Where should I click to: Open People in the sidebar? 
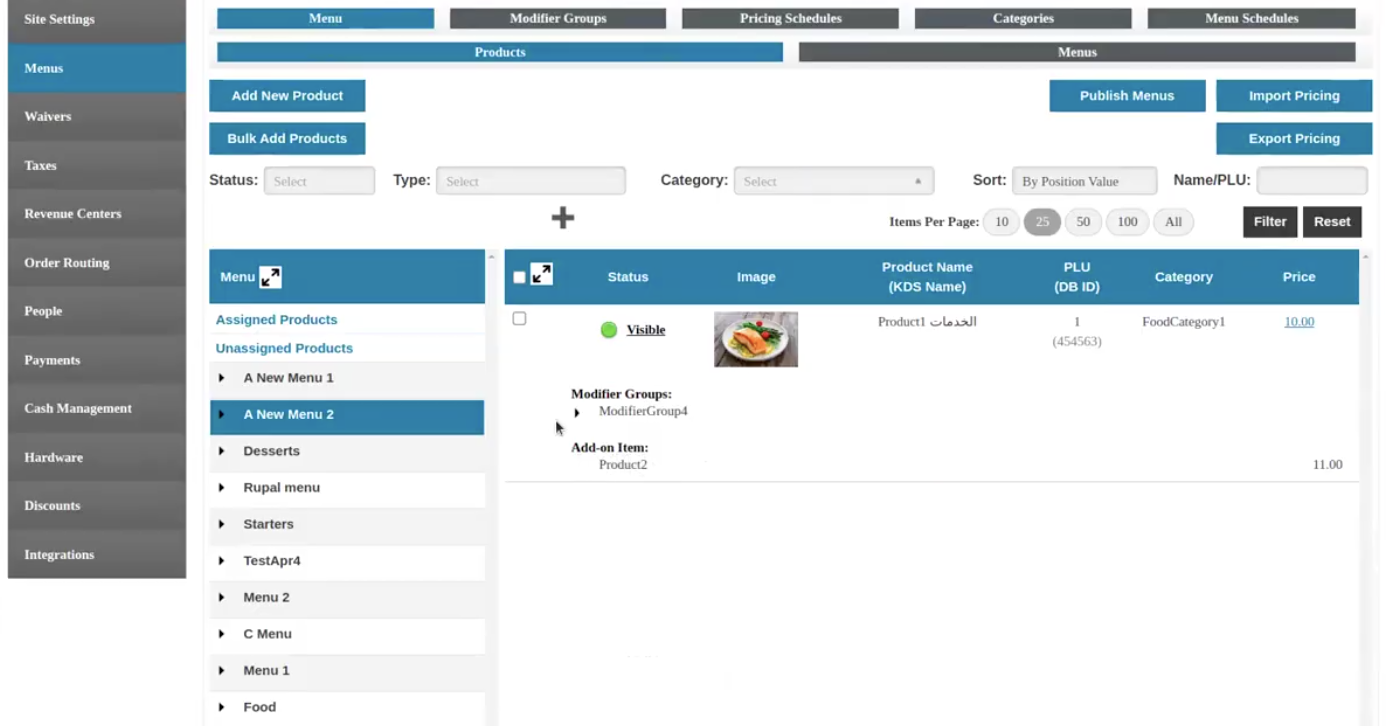pos(97,311)
